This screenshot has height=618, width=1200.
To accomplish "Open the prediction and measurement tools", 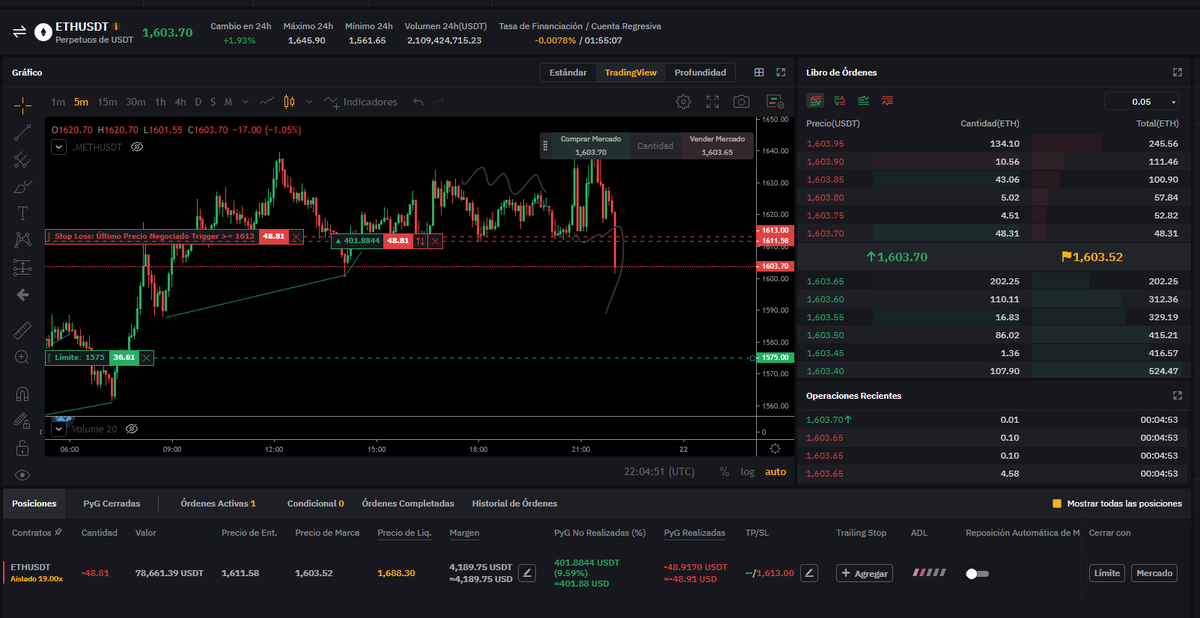I will (23, 267).
